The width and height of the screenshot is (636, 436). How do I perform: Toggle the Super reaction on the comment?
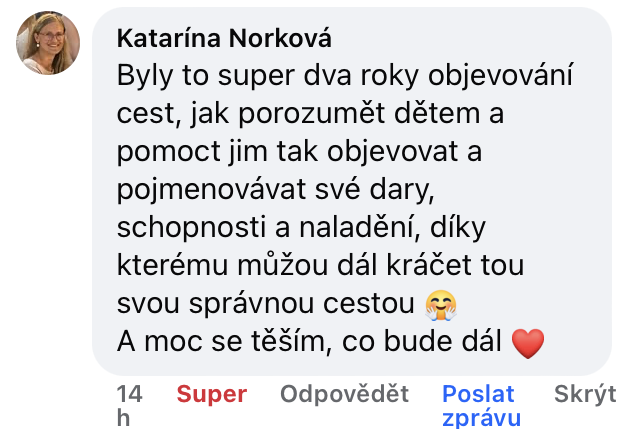[x=212, y=394]
